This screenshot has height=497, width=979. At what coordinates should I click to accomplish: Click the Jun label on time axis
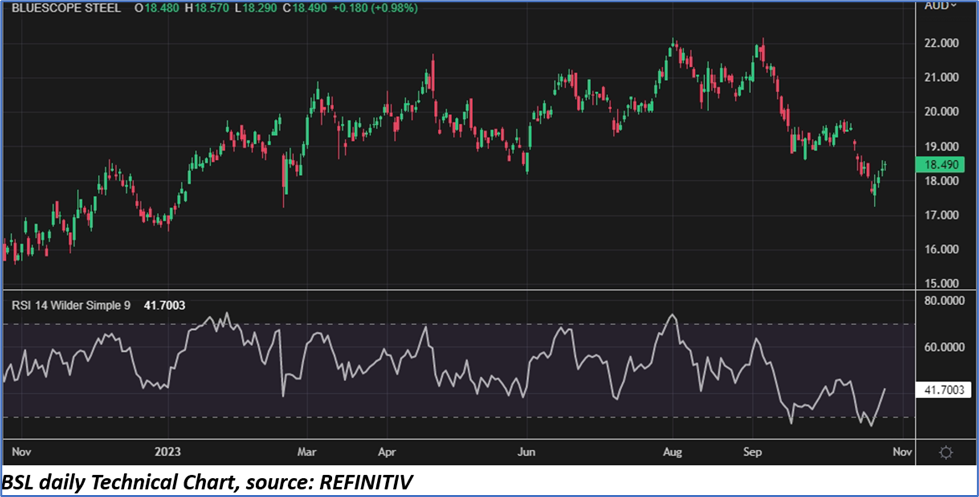pos(526,451)
